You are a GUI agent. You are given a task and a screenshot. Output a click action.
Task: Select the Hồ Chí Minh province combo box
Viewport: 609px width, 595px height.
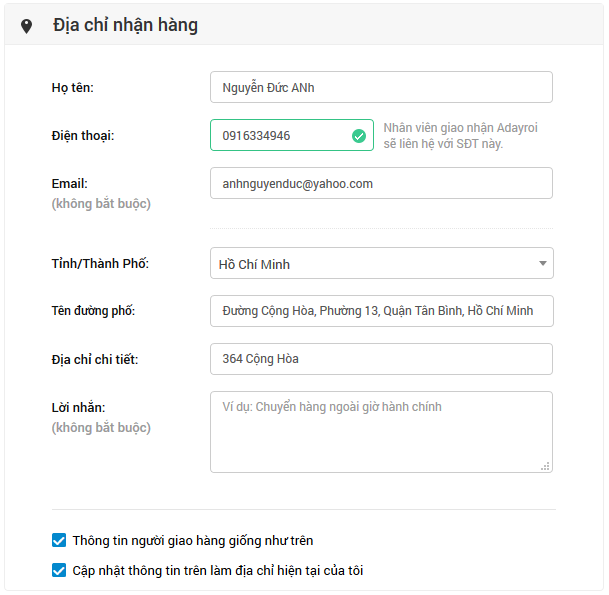click(382, 263)
